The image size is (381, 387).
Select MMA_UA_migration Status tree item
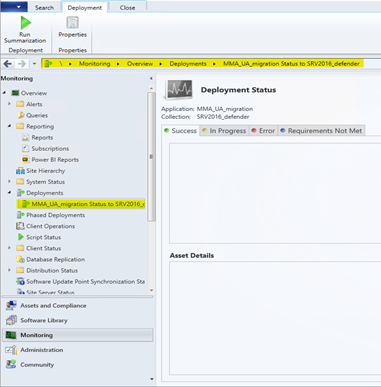pyautogui.click(x=81, y=204)
